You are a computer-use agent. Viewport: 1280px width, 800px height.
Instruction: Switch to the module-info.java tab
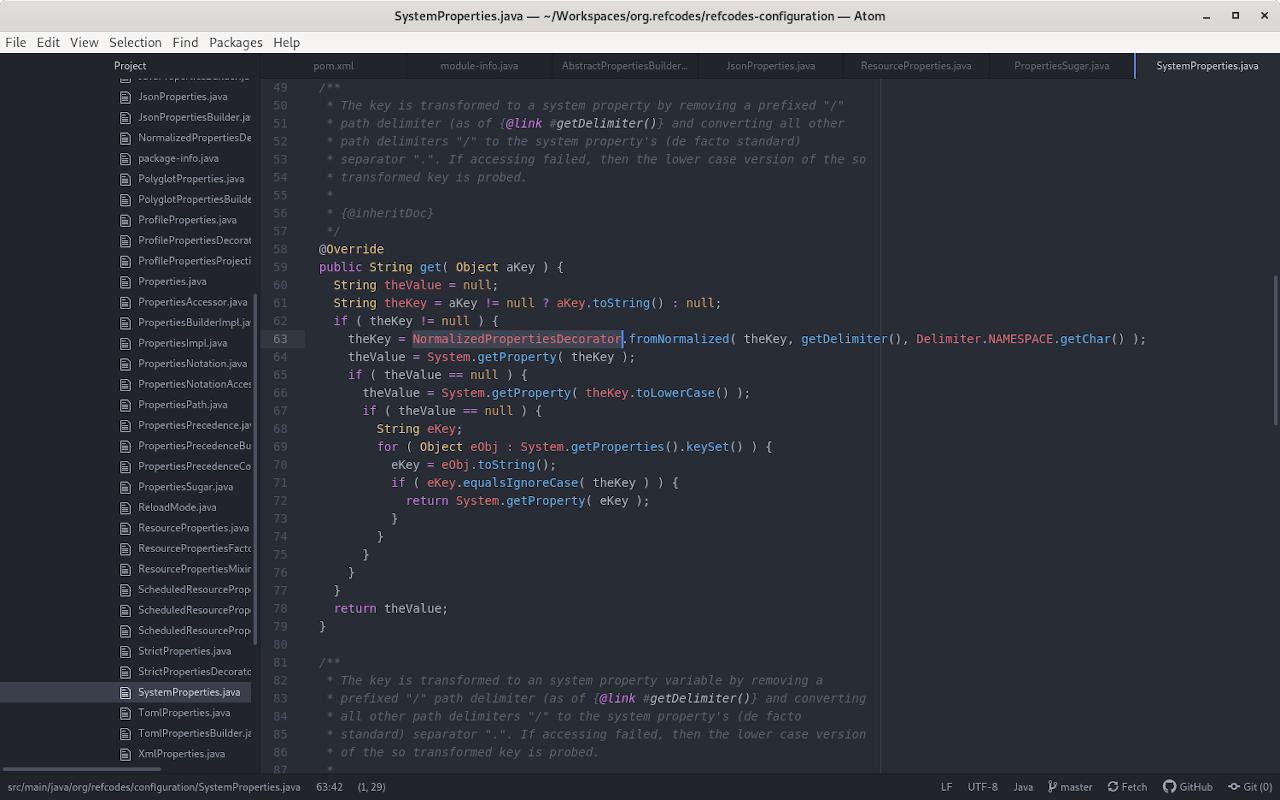[x=479, y=66]
